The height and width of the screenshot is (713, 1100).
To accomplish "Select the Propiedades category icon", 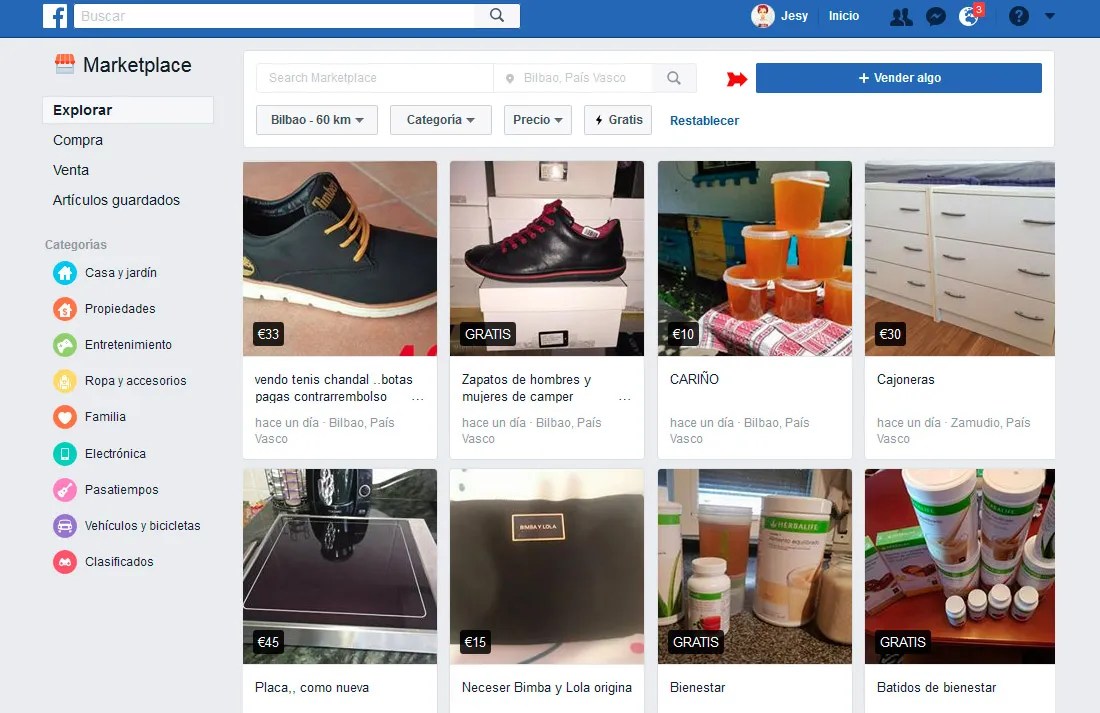I will (67, 308).
